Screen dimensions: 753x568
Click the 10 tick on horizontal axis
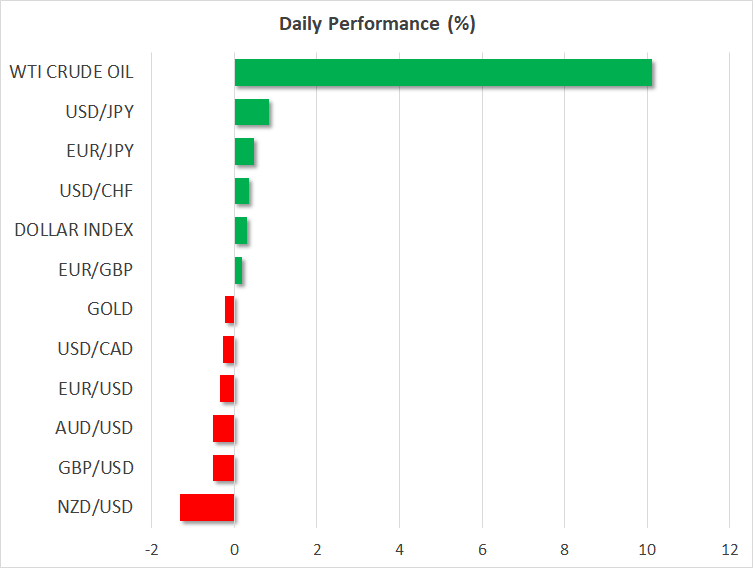[647, 549]
